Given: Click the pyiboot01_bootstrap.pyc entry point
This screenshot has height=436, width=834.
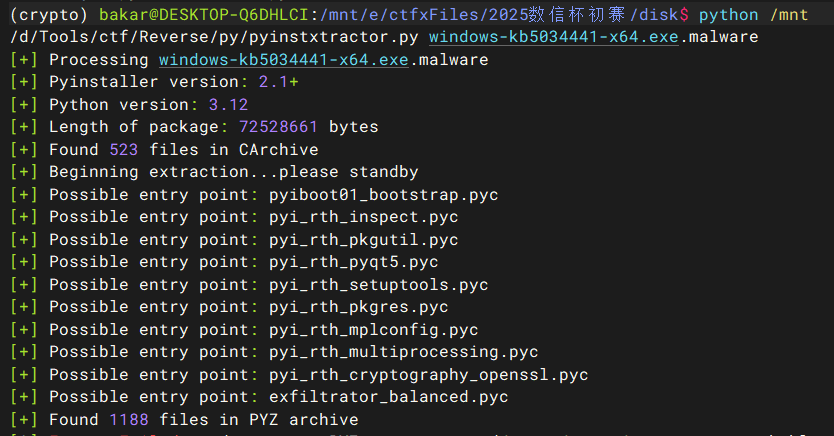Looking at the screenshot, I should coord(383,194).
